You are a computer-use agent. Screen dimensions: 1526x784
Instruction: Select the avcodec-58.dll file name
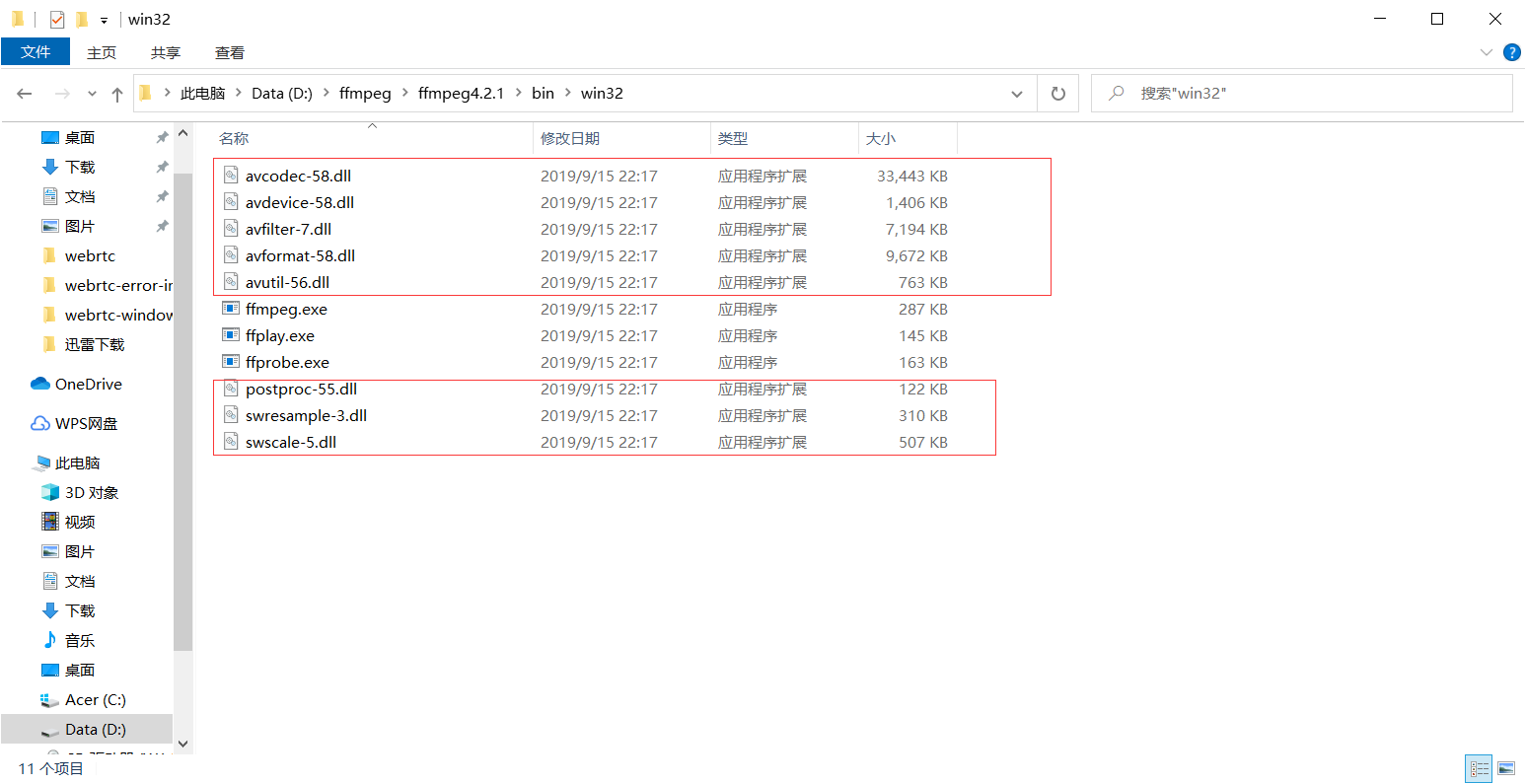tap(298, 176)
